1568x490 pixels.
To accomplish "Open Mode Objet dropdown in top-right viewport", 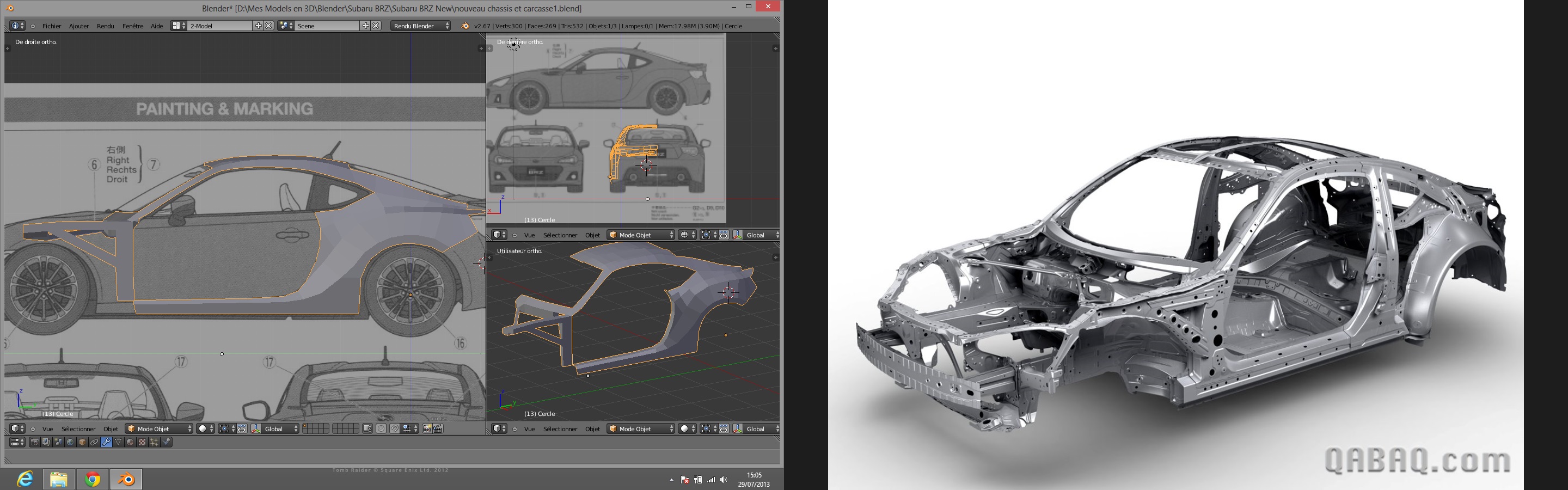I will click(x=641, y=235).
